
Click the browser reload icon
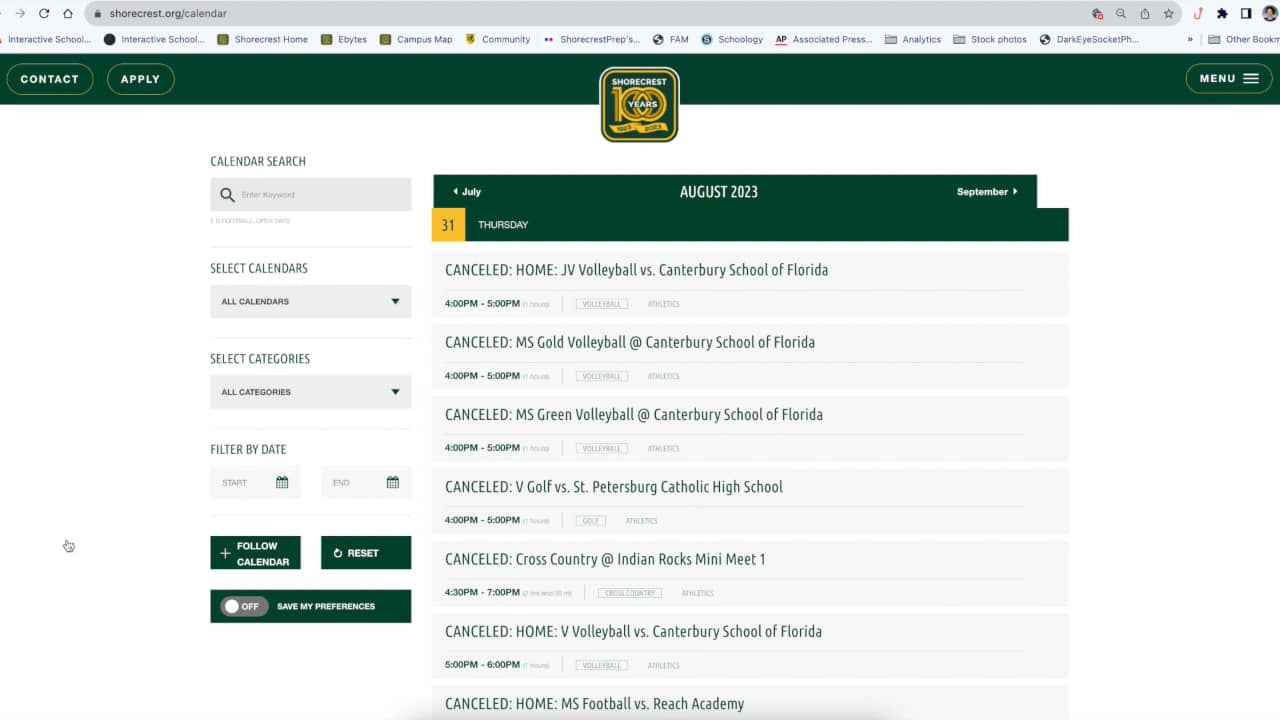[x=44, y=14]
